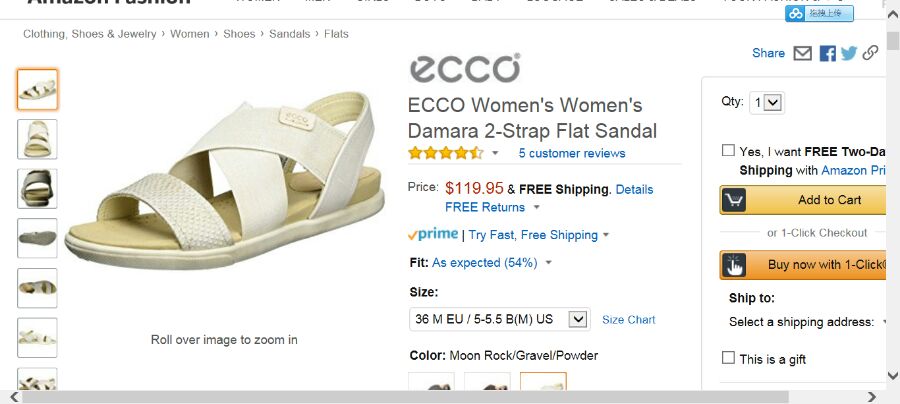Click the Prime logo
This screenshot has width=900, height=404.
click(x=433, y=235)
